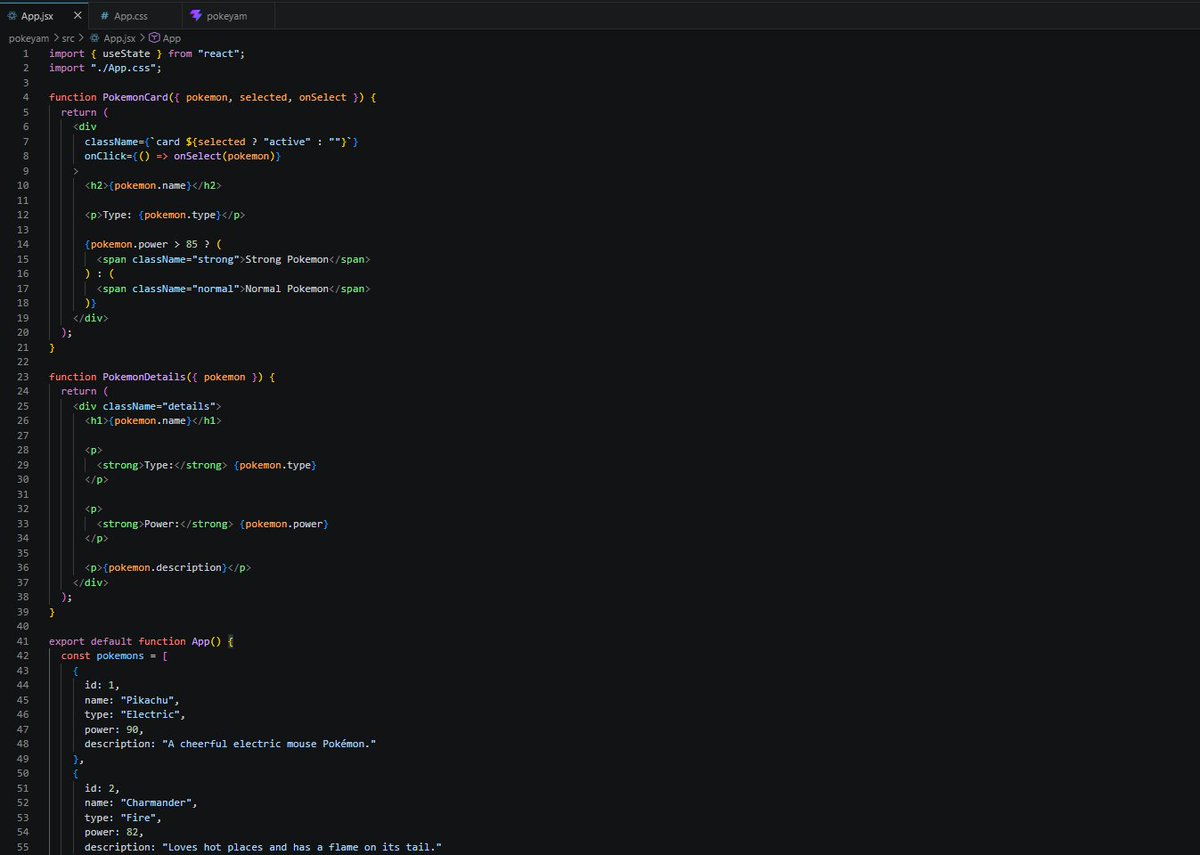Click the power value 90
Image resolution: width=1200 pixels, height=855 pixels.
(x=132, y=730)
